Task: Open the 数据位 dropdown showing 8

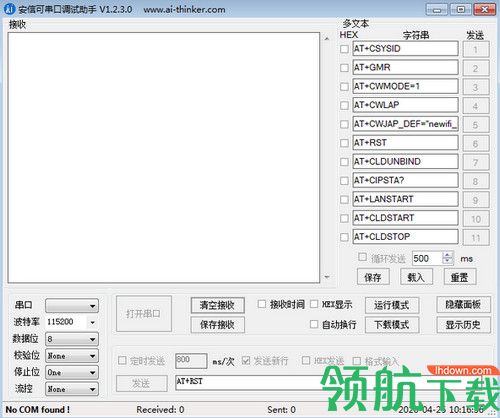Action: point(72,339)
